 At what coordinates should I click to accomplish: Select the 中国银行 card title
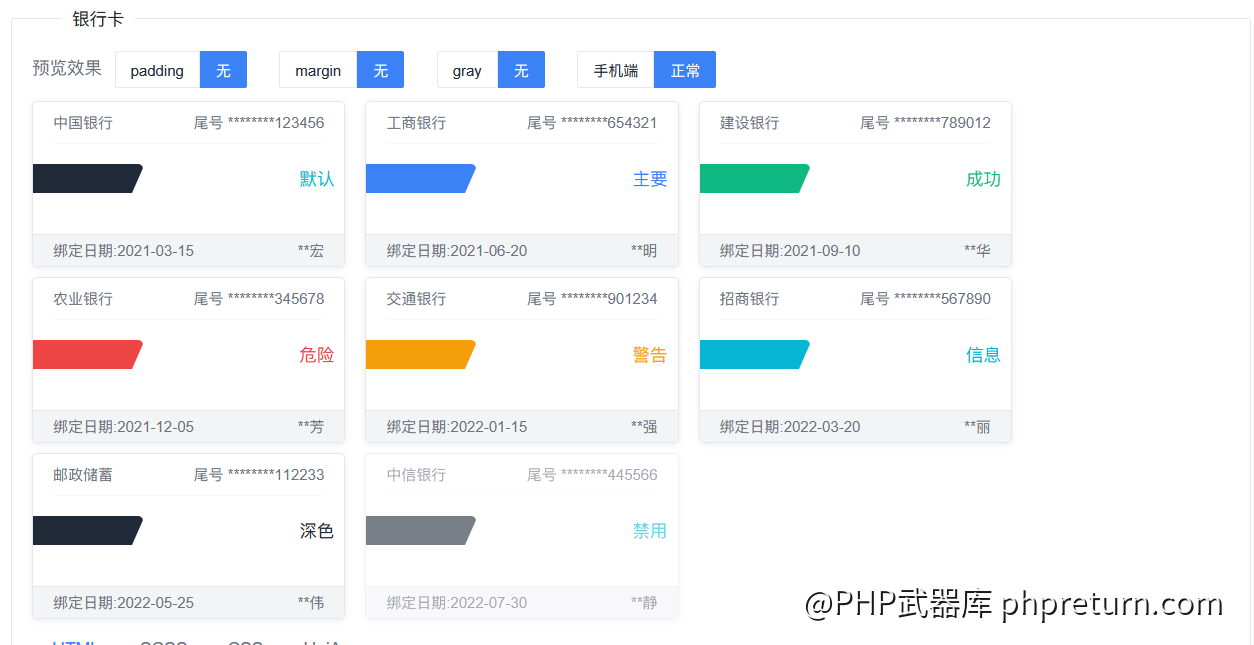[x=83, y=123]
